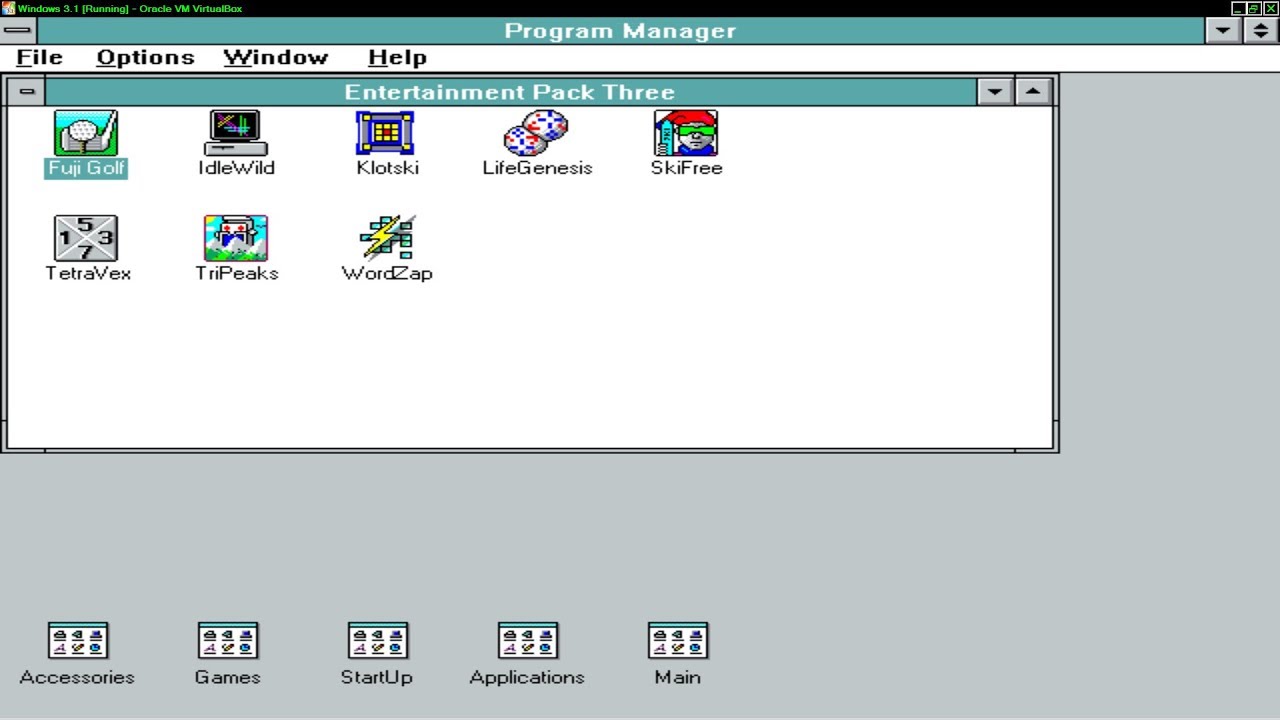The height and width of the screenshot is (720, 1280).
Task: Restore Program Manager with the double-arrow button
Action: point(1262,30)
